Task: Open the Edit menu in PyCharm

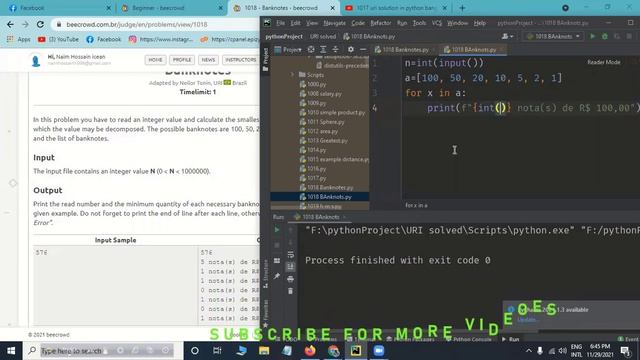Action: (x=296, y=23)
